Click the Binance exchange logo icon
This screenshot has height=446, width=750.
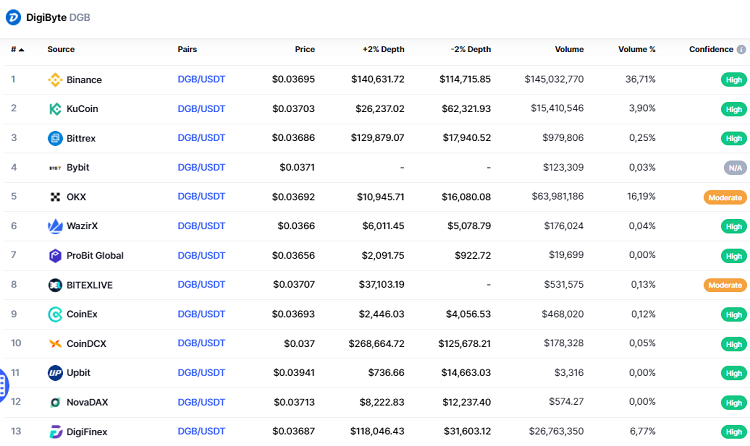pyautogui.click(x=56, y=80)
